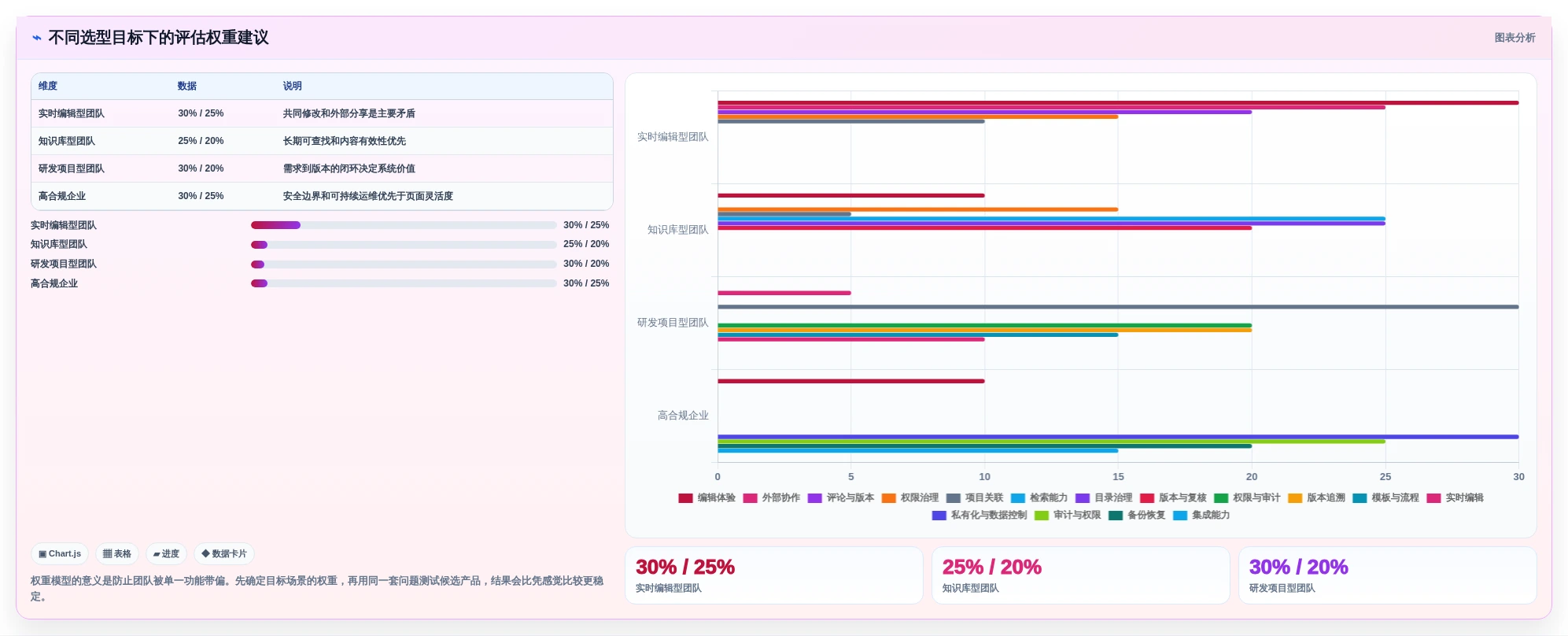Toggle the 项目关联 legend series
Viewport: 1568px width, 636px height.
974,498
